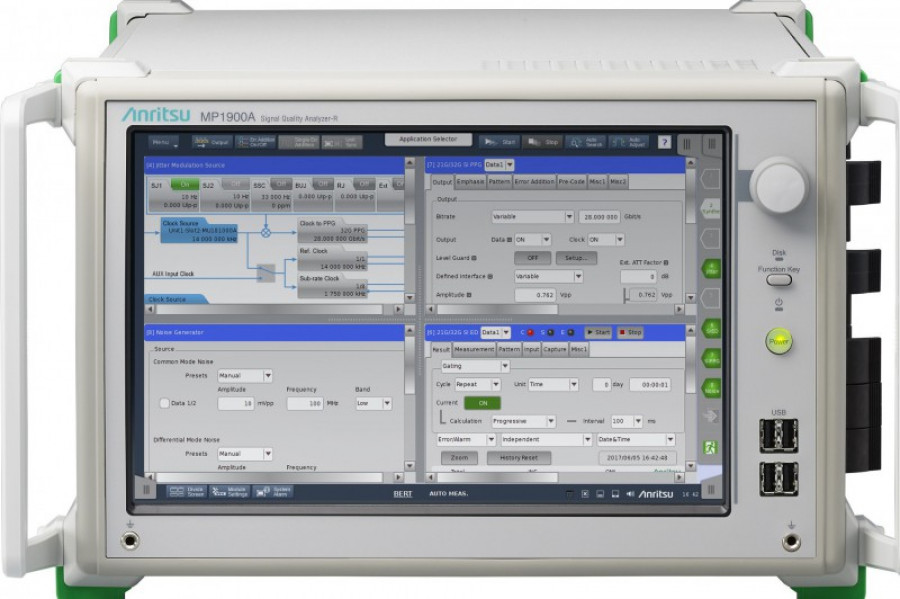Open the Device Screen bottom icon
Screen dimensions: 900x599
(x=187, y=492)
